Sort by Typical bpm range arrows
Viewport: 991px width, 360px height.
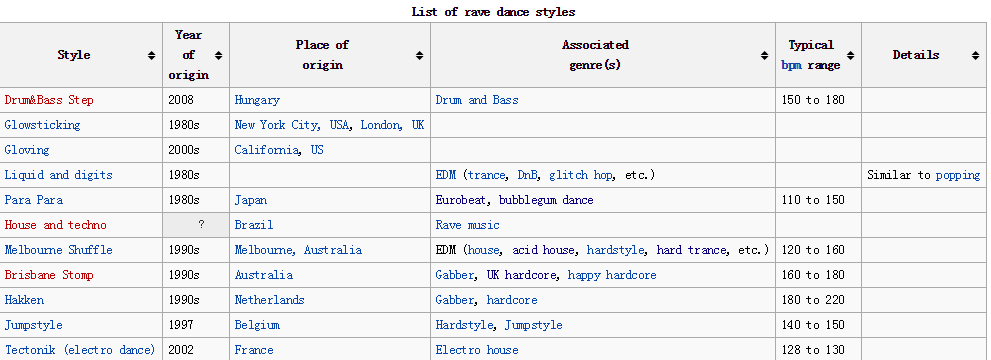tap(850, 56)
